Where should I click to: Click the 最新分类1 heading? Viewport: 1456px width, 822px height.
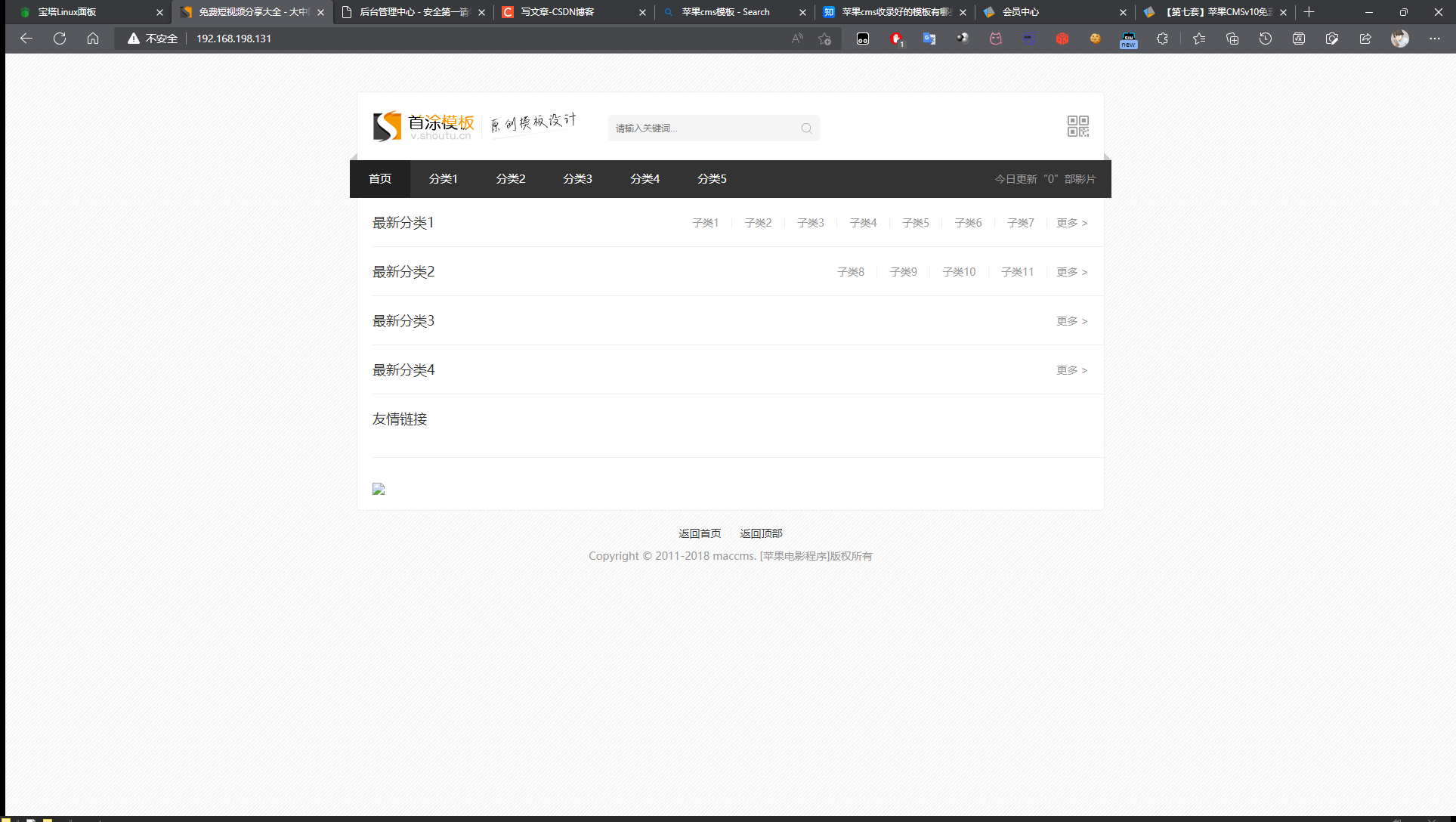[403, 223]
